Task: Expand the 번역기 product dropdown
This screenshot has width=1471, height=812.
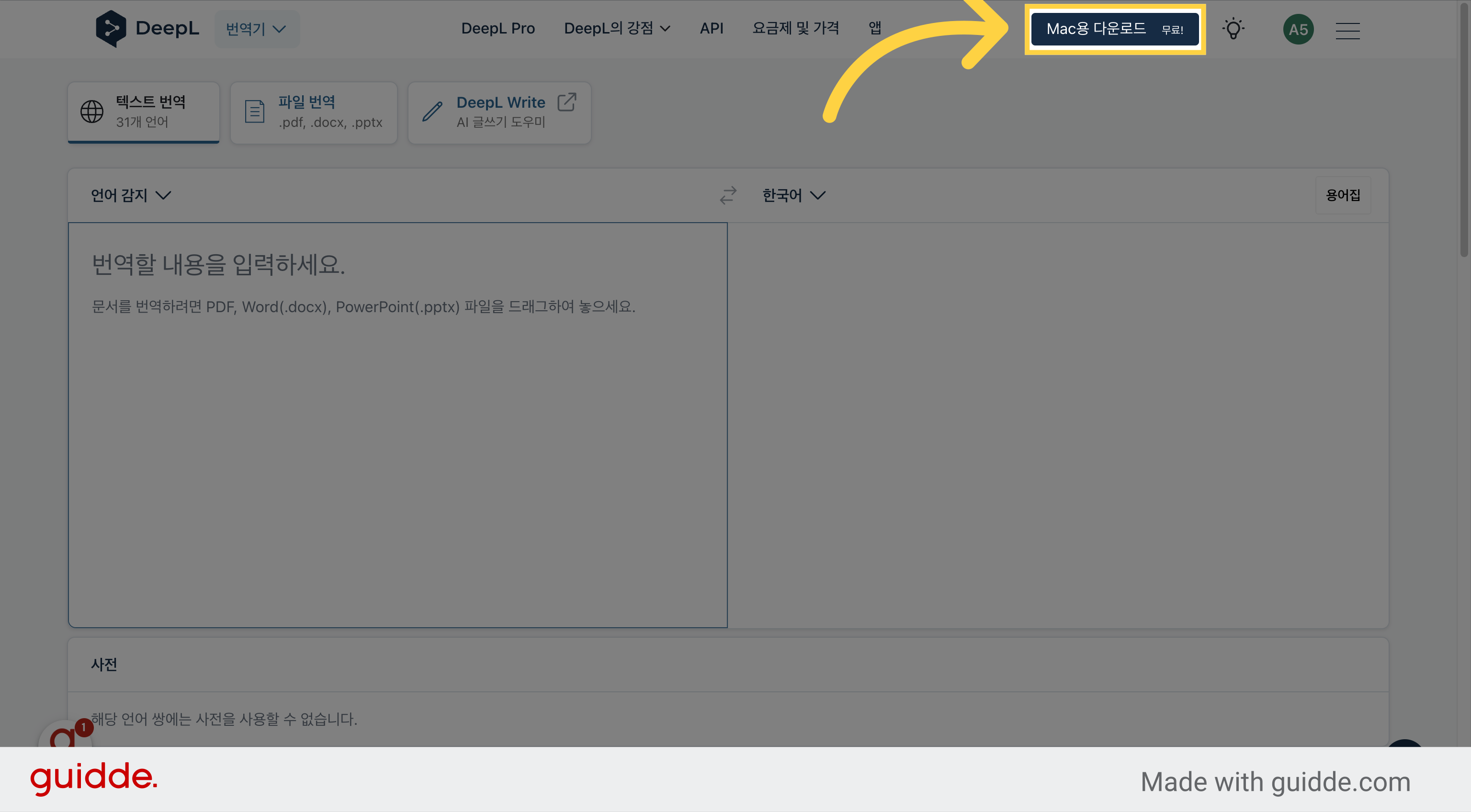Action: (x=256, y=29)
